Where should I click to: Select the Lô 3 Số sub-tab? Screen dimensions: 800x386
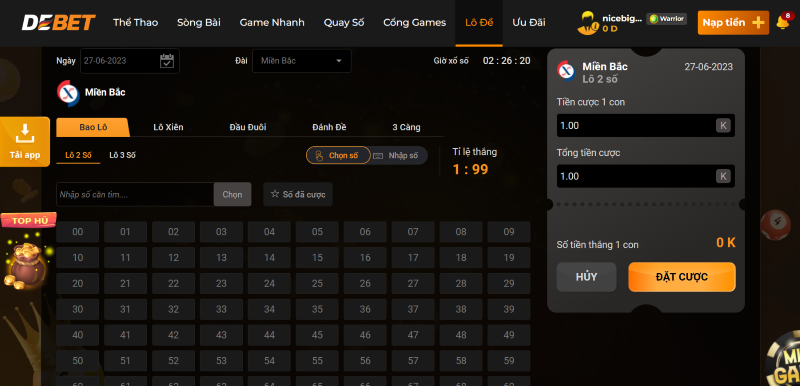coord(122,156)
